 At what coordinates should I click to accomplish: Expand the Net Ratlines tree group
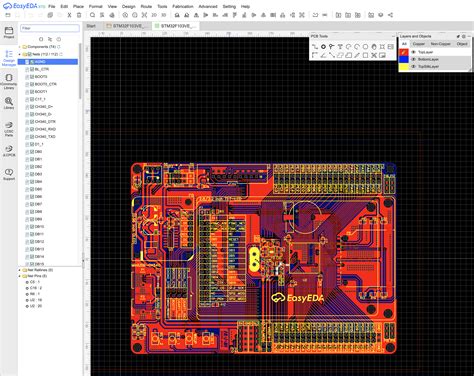(x=20, y=270)
